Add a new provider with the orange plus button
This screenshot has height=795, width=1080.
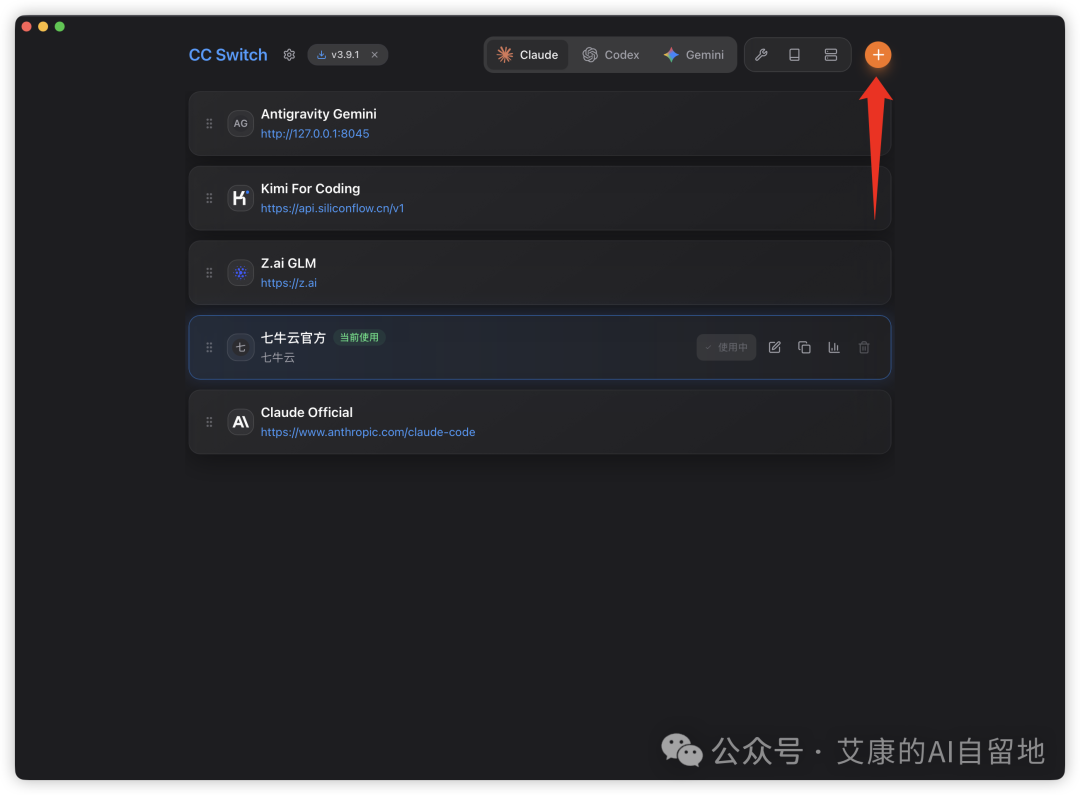point(878,55)
